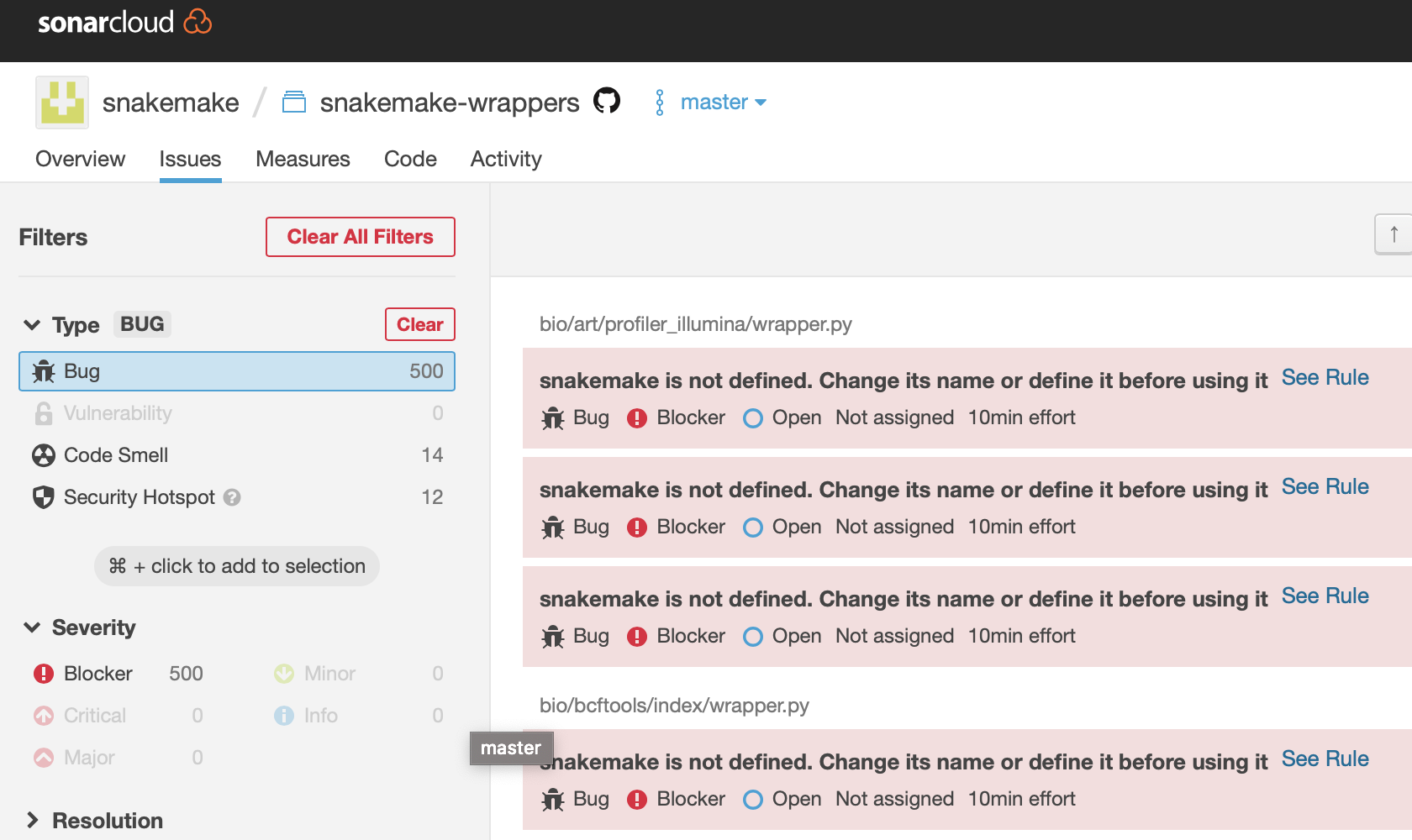The image size is (1412, 840).
Task: Click the Clear All Filters button
Action: 360,237
